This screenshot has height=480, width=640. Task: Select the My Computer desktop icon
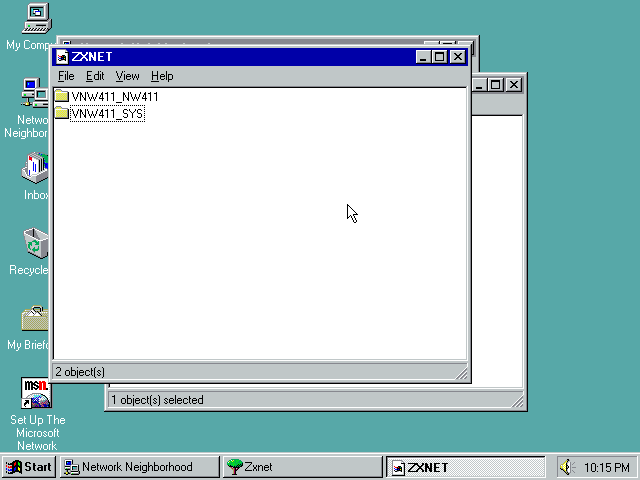click(x=37, y=18)
